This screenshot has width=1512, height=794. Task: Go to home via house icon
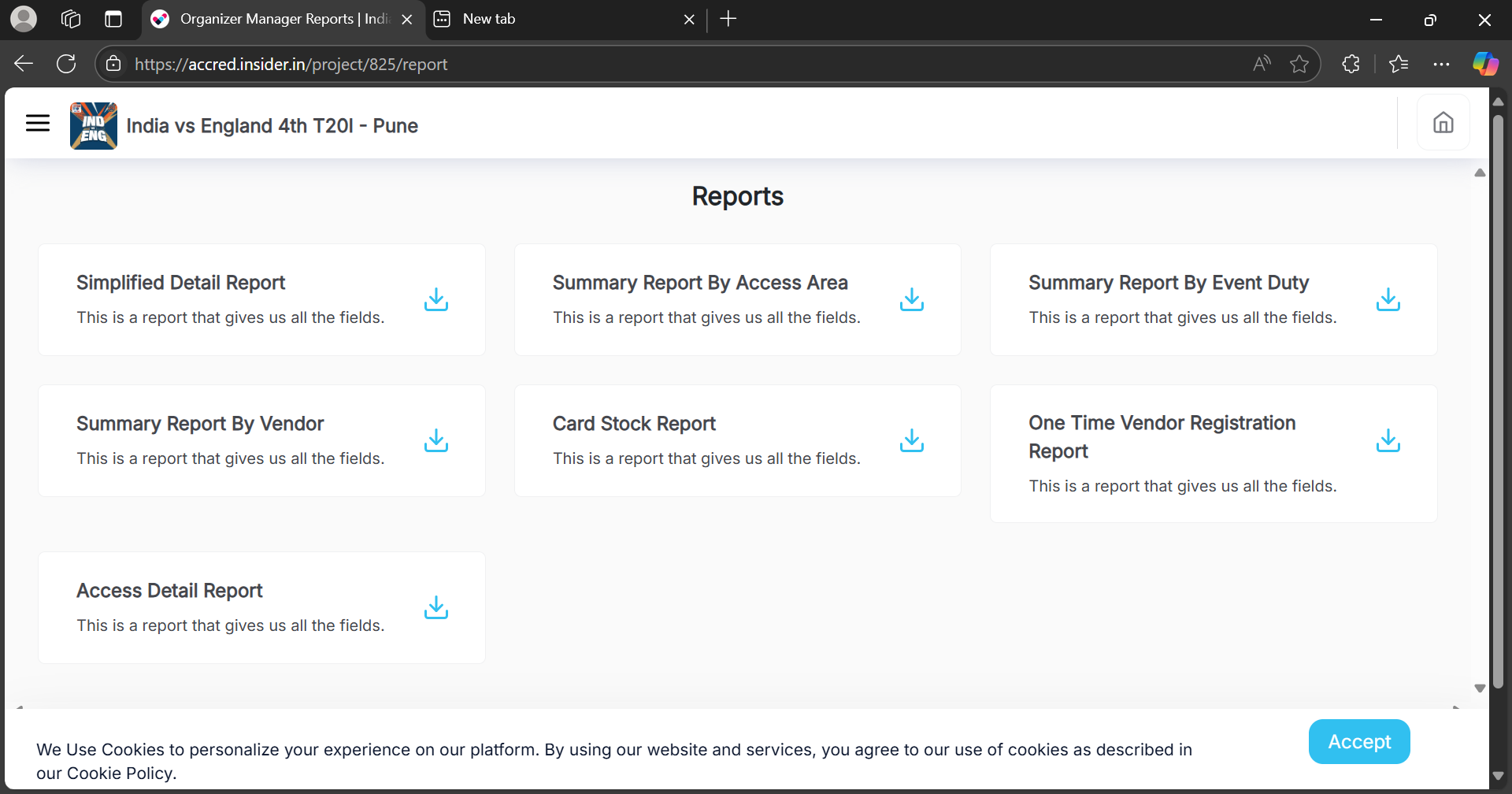(1443, 123)
